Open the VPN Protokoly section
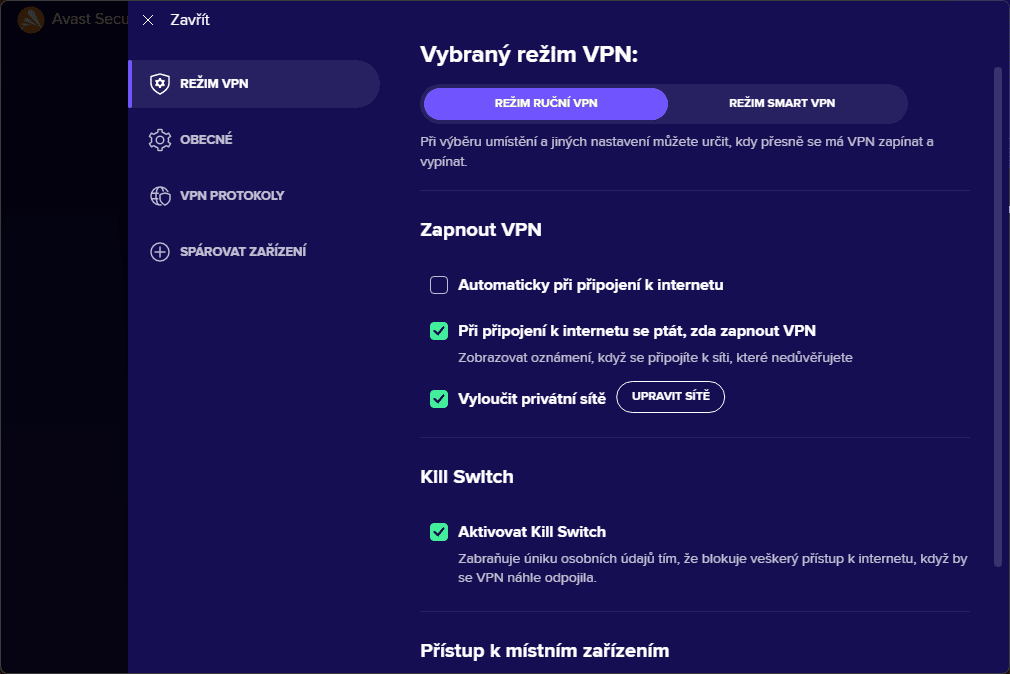 click(232, 196)
